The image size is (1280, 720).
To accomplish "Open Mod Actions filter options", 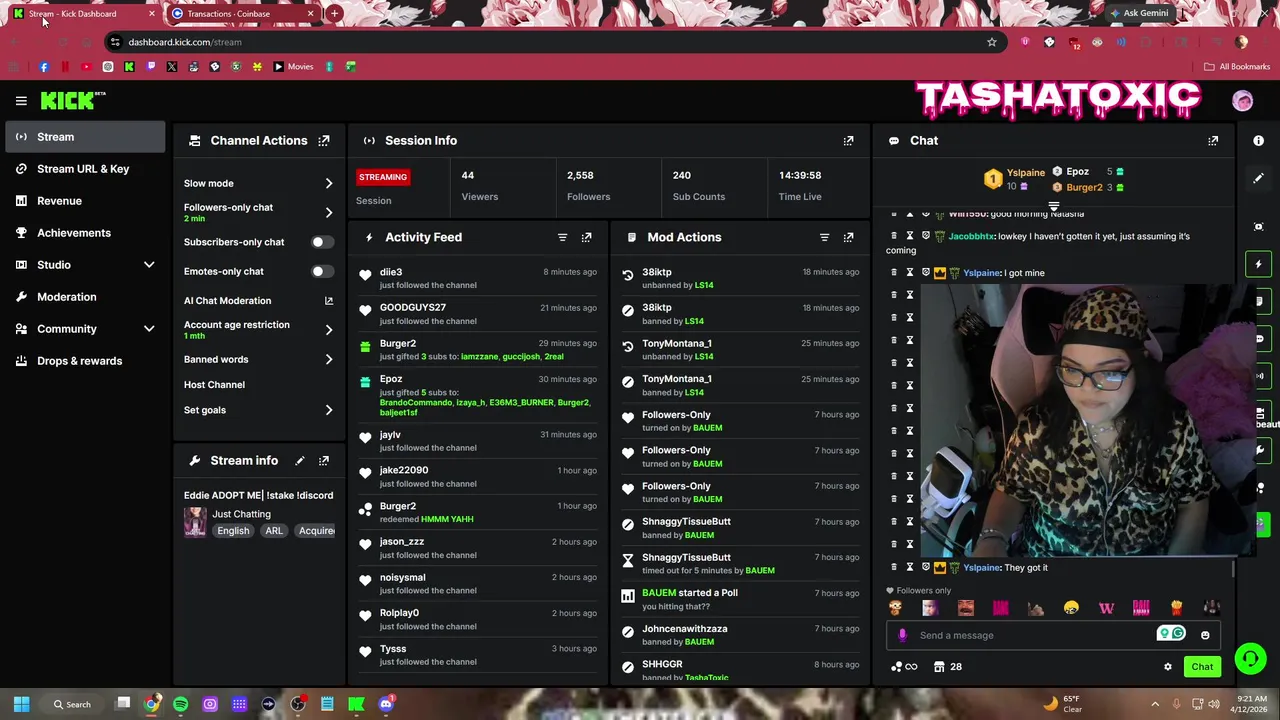I will click(824, 237).
